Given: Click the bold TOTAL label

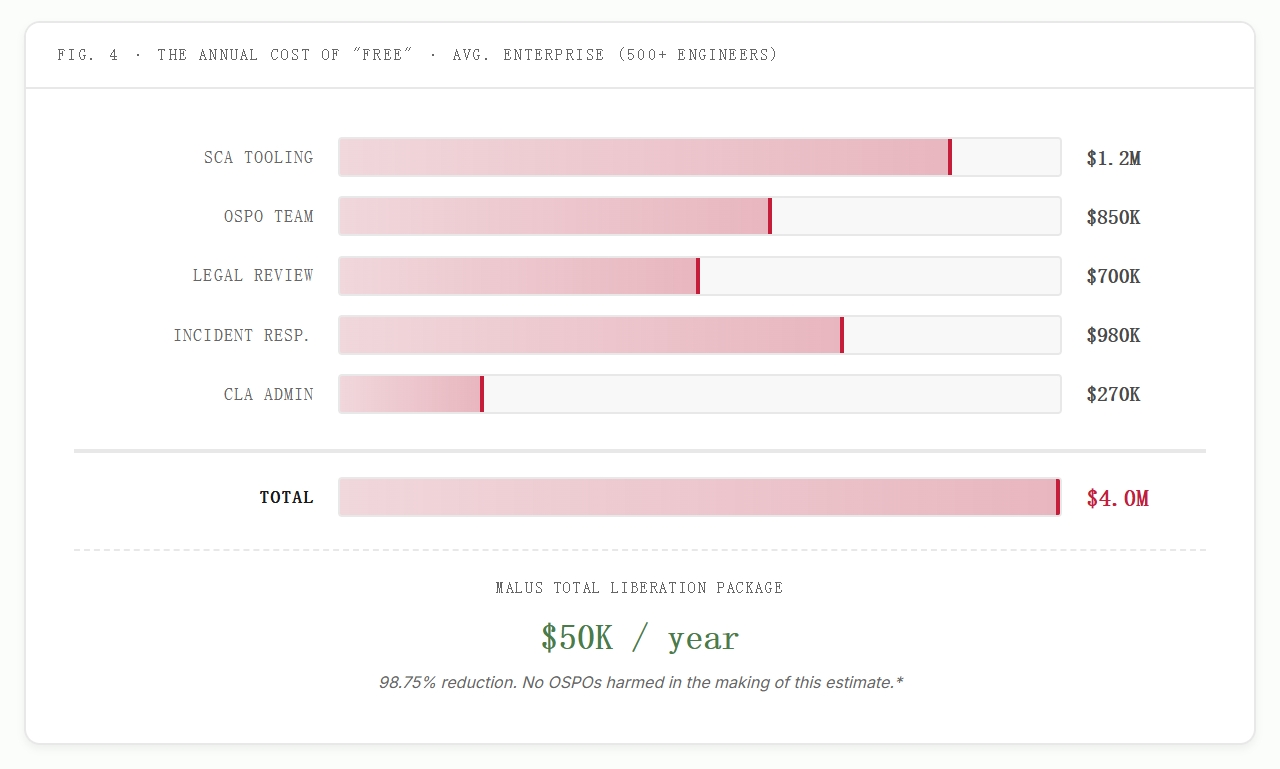Looking at the screenshot, I should point(286,497).
